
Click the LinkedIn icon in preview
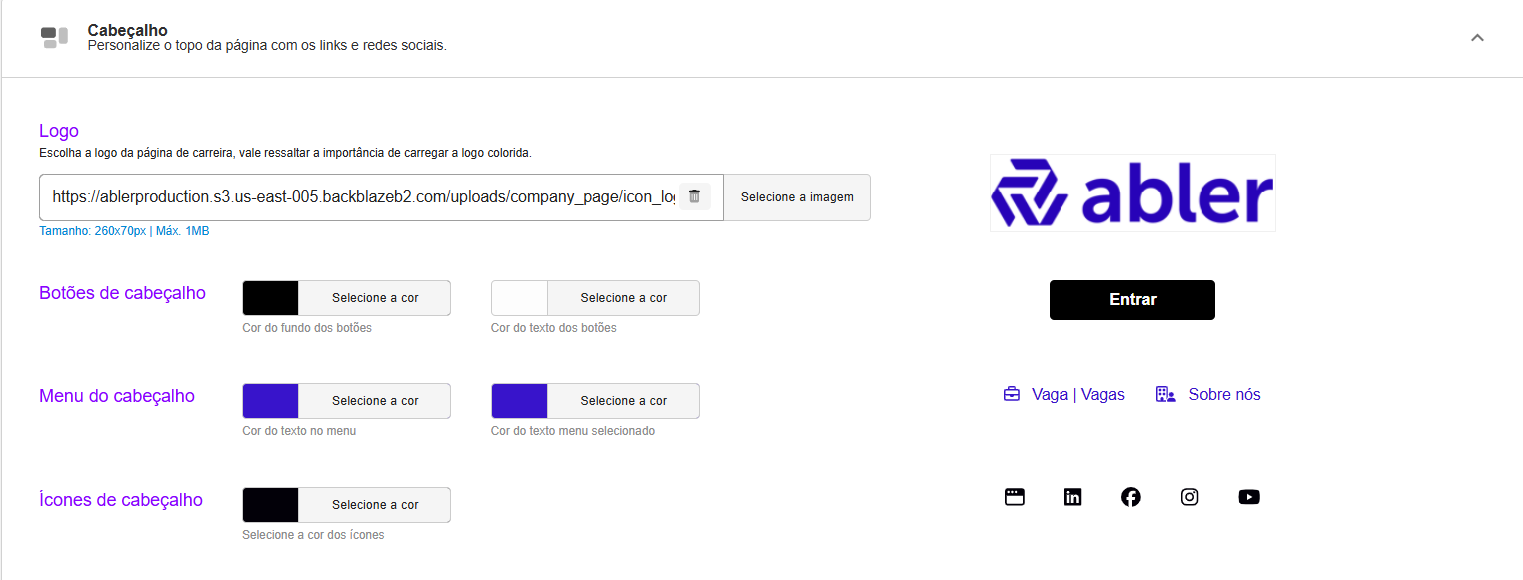click(x=1072, y=497)
